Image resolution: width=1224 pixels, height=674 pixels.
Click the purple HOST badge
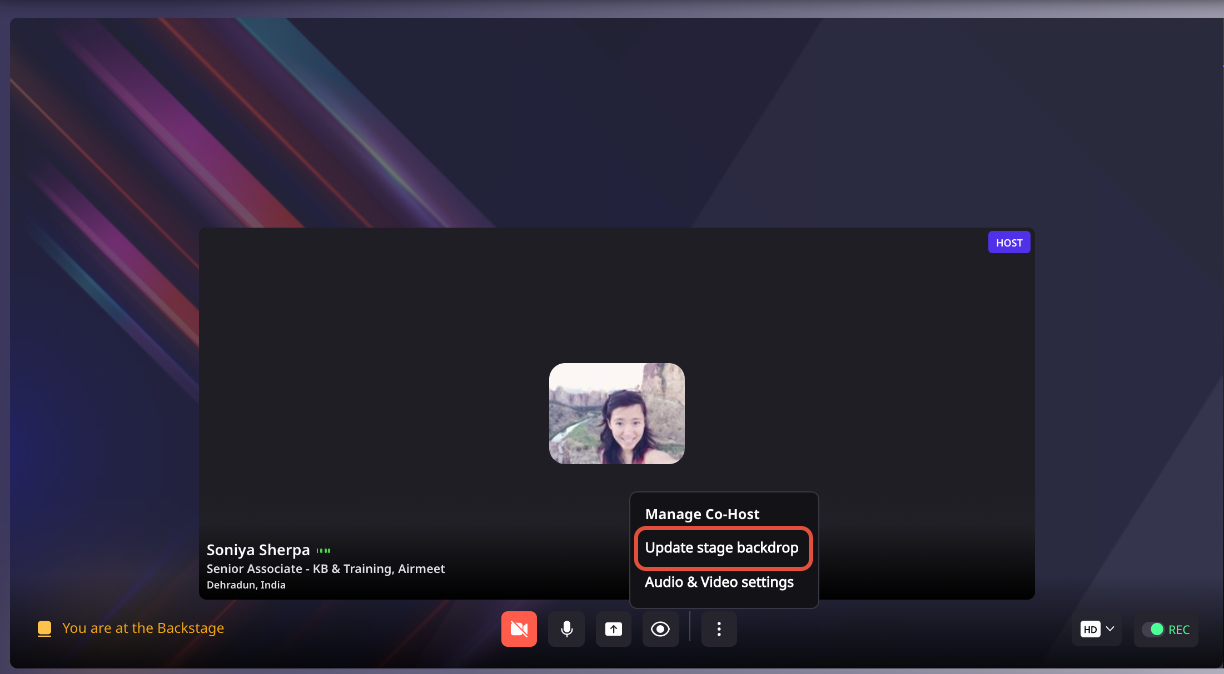[x=1009, y=243]
